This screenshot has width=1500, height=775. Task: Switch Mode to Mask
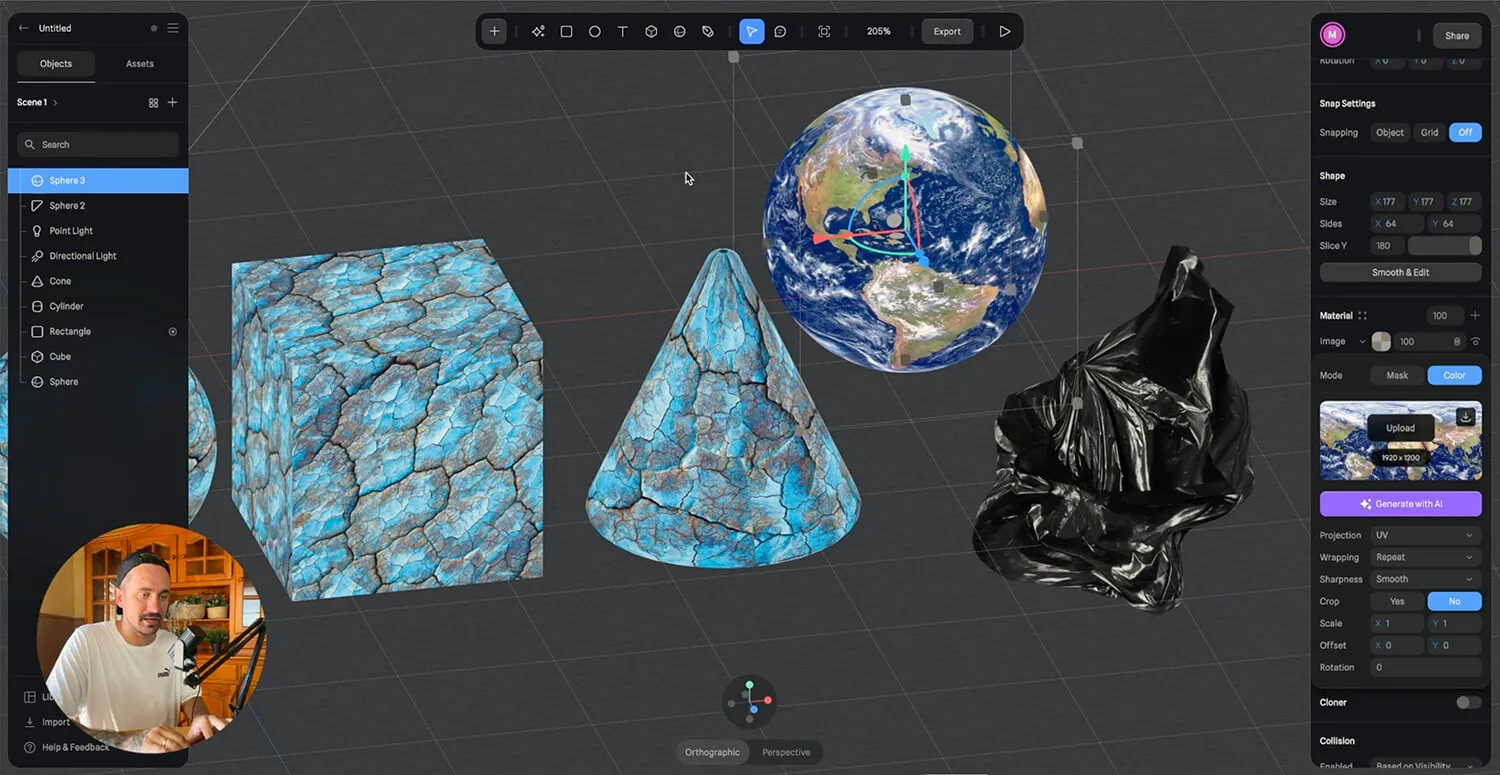coord(1397,375)
